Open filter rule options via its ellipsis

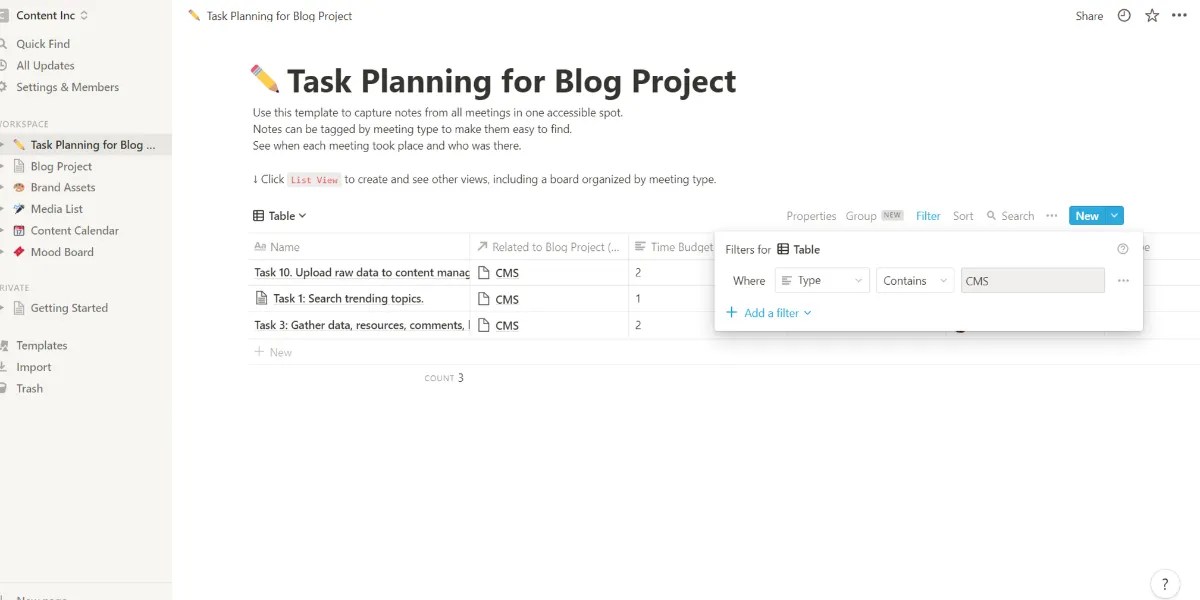point(1123,280)
